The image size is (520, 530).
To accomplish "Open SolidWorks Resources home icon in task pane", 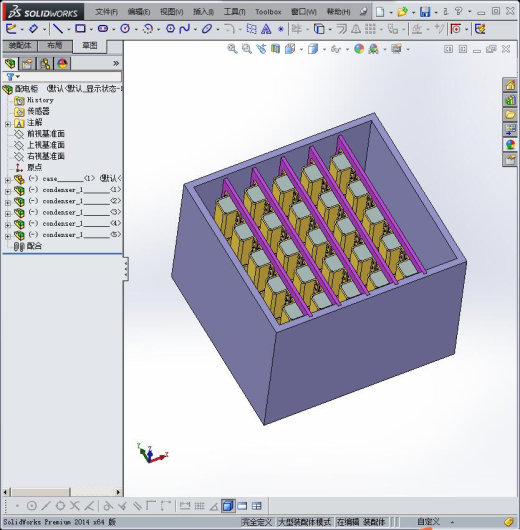I will click(x=510, y=85).
